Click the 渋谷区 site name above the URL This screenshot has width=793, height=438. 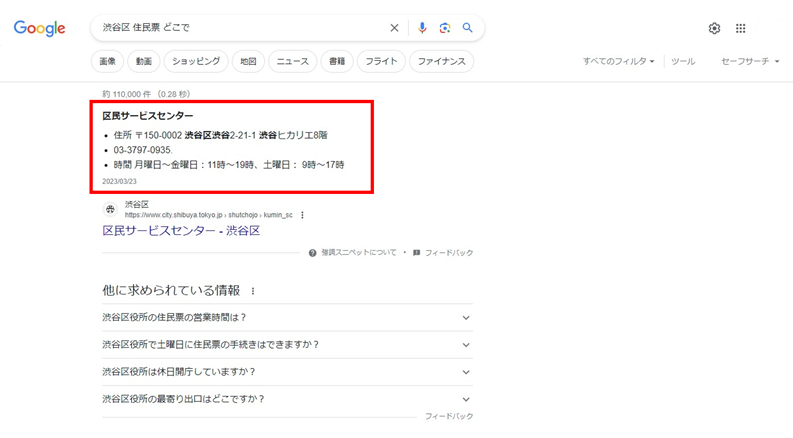[137, 204]
